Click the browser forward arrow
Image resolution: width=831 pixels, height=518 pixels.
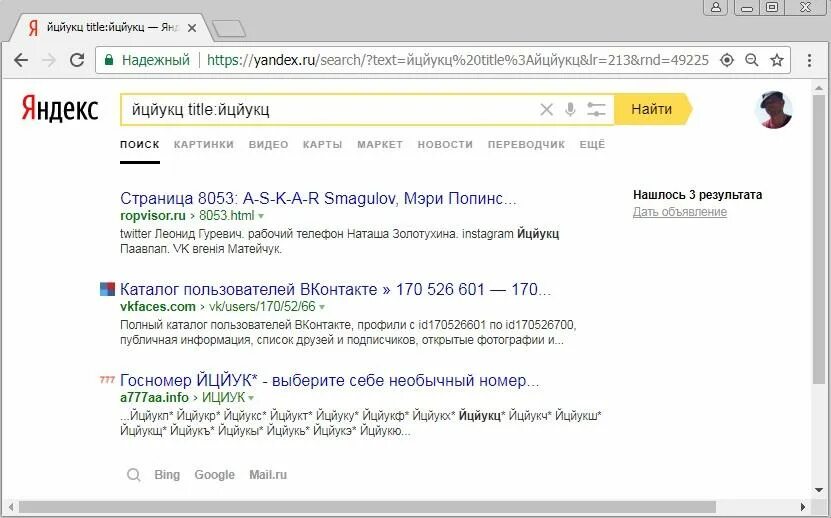(49, 60)
